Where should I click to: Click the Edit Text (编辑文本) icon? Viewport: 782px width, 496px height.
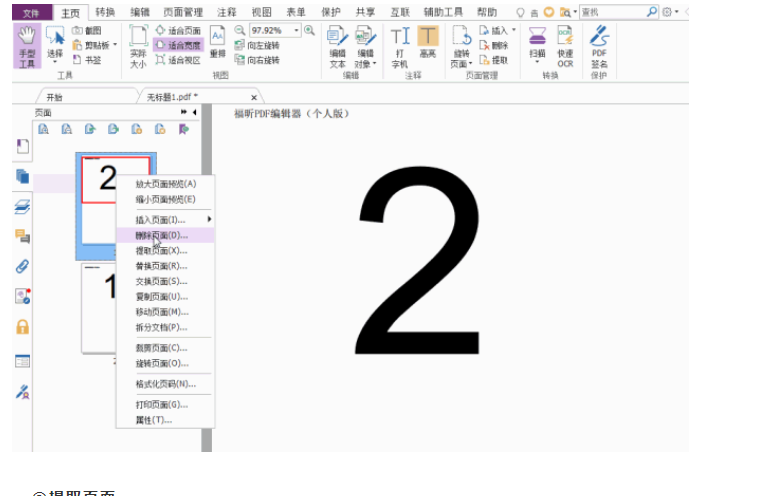(x=337, y=45)
